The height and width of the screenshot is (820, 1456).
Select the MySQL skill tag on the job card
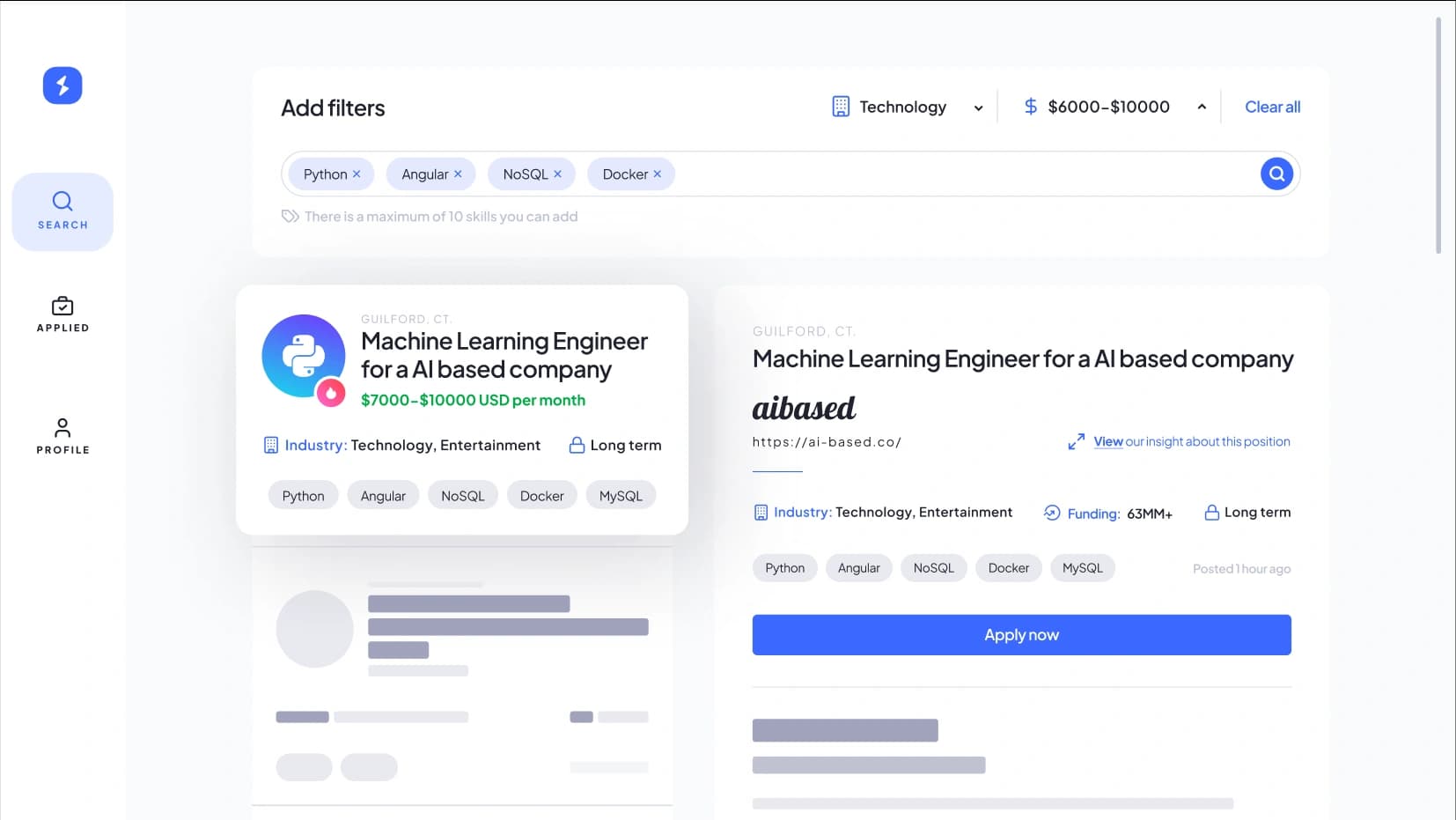621,495
